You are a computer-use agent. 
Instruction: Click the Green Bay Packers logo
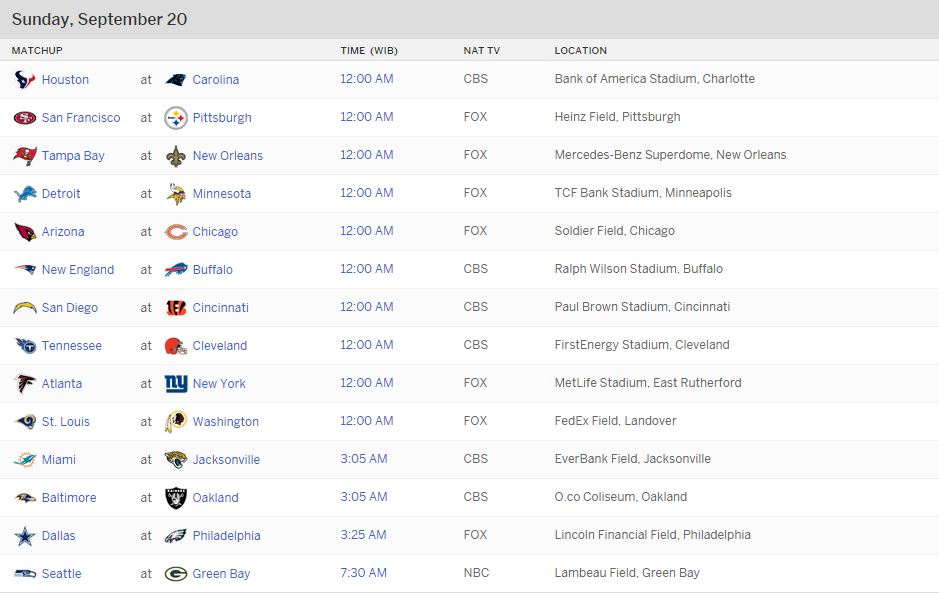(x=176, y=574)
